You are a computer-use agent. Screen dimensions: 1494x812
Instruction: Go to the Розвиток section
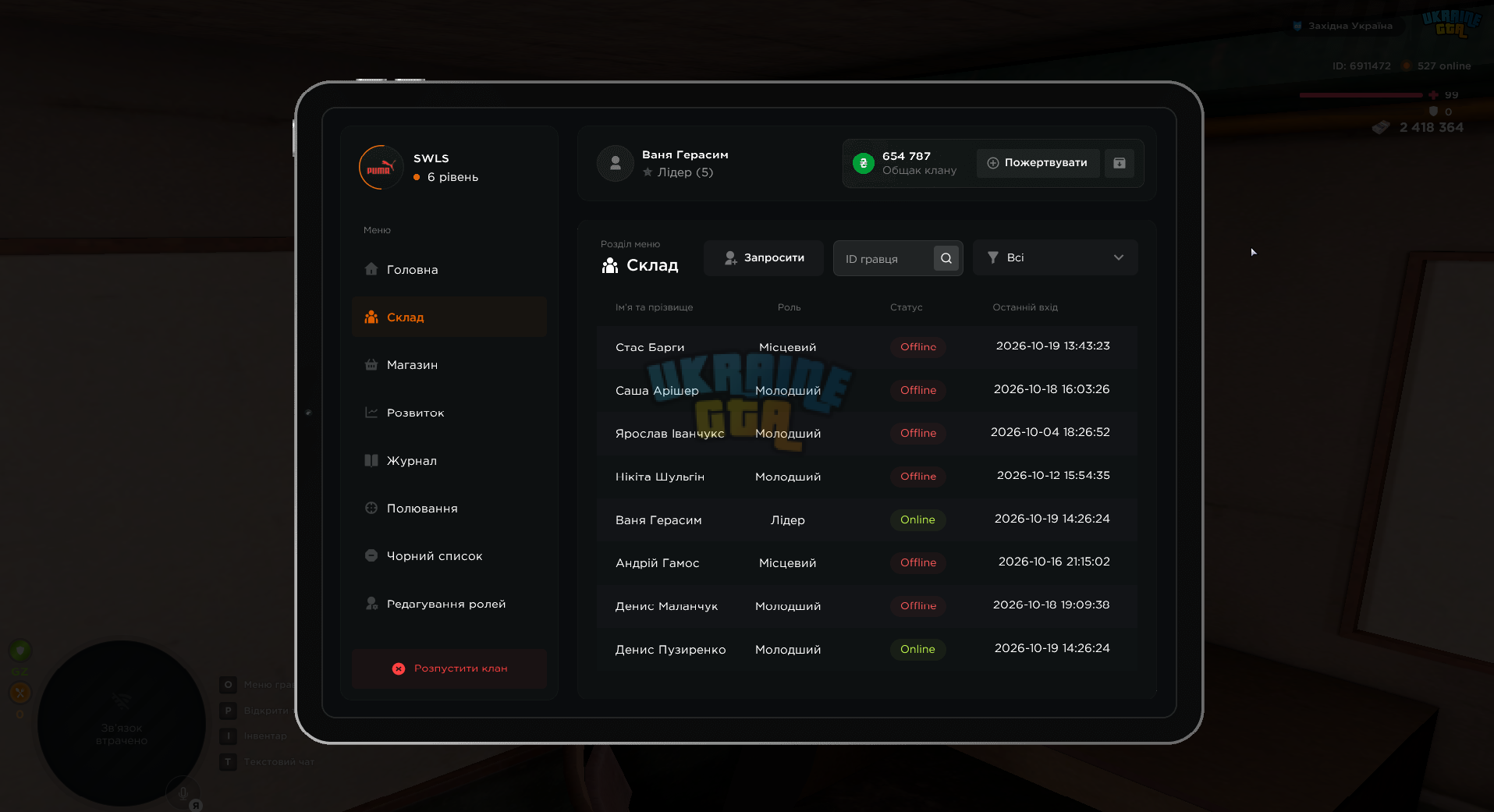coord(449,413)
